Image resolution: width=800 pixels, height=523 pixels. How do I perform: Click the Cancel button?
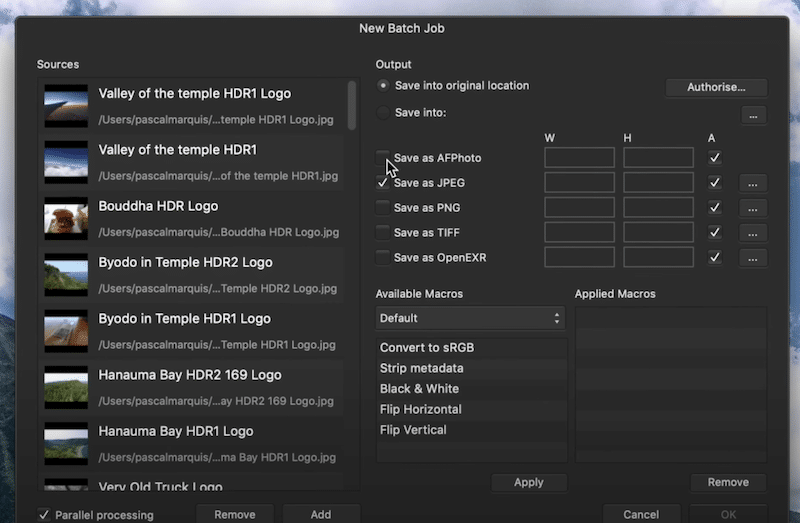point(641,514)
